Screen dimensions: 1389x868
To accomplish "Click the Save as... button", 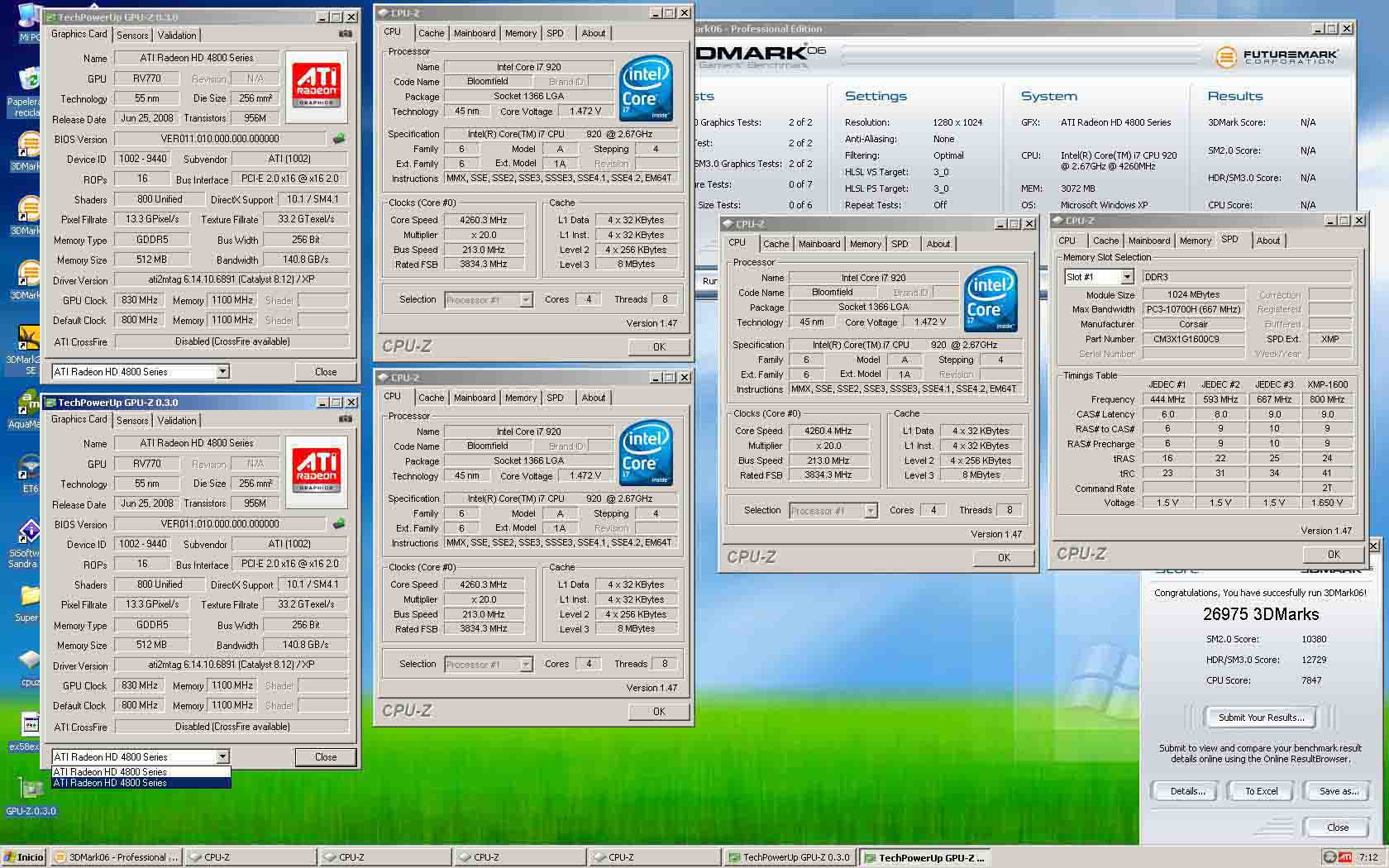I will coord(1339,791).
